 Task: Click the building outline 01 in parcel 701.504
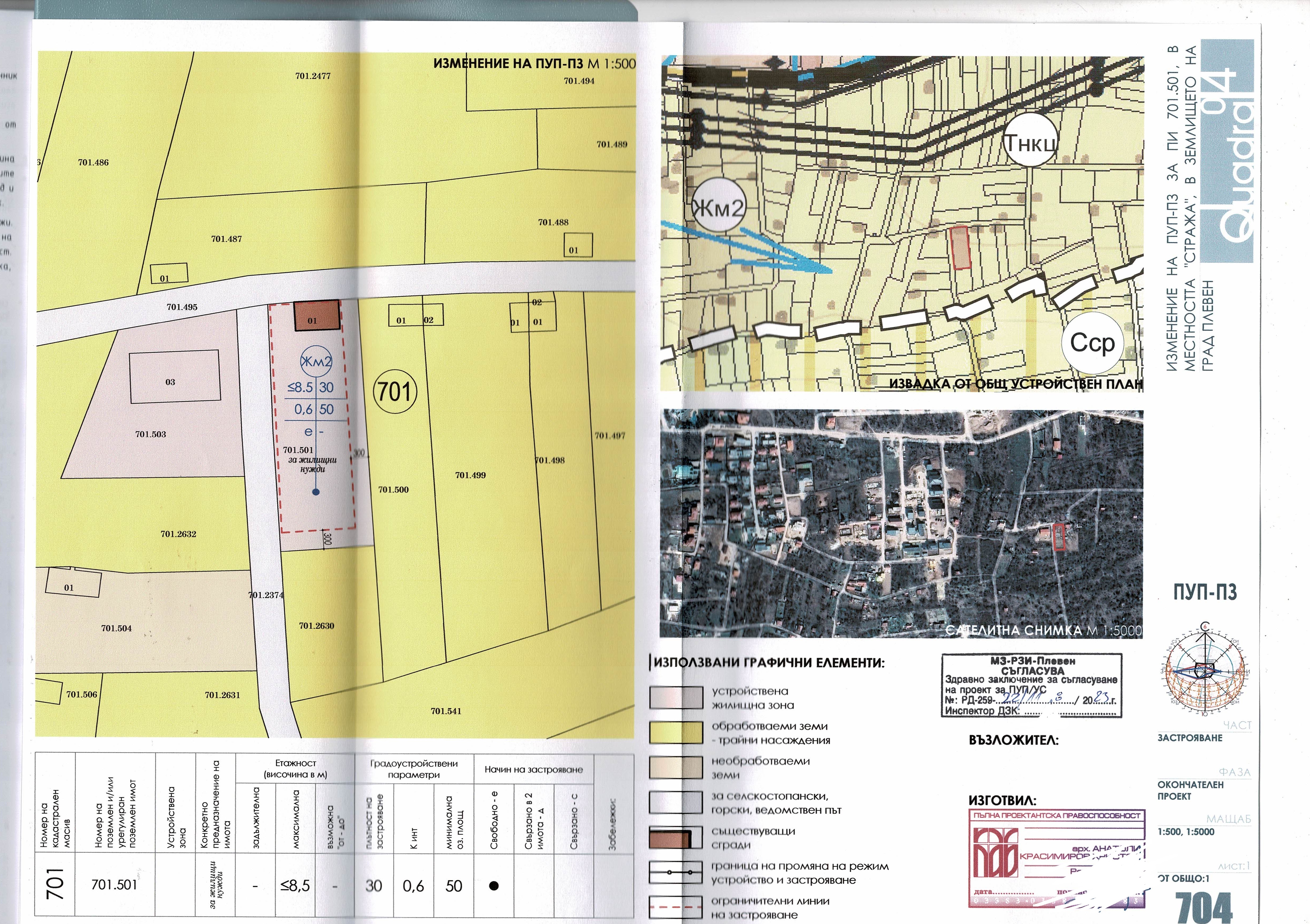[73, 582]
